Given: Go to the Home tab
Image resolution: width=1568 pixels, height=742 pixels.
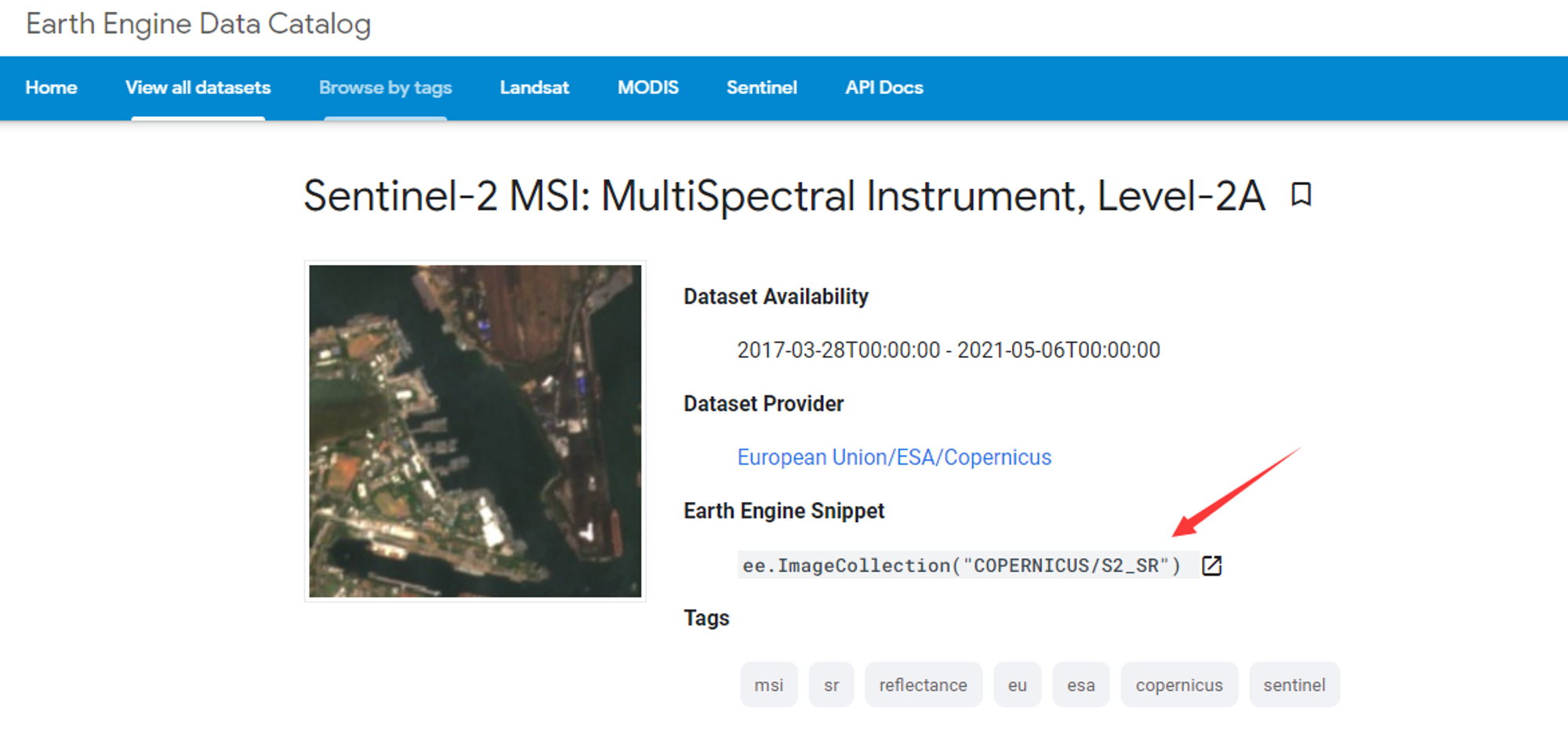Looking at the screenshot, I should [51, 88].
